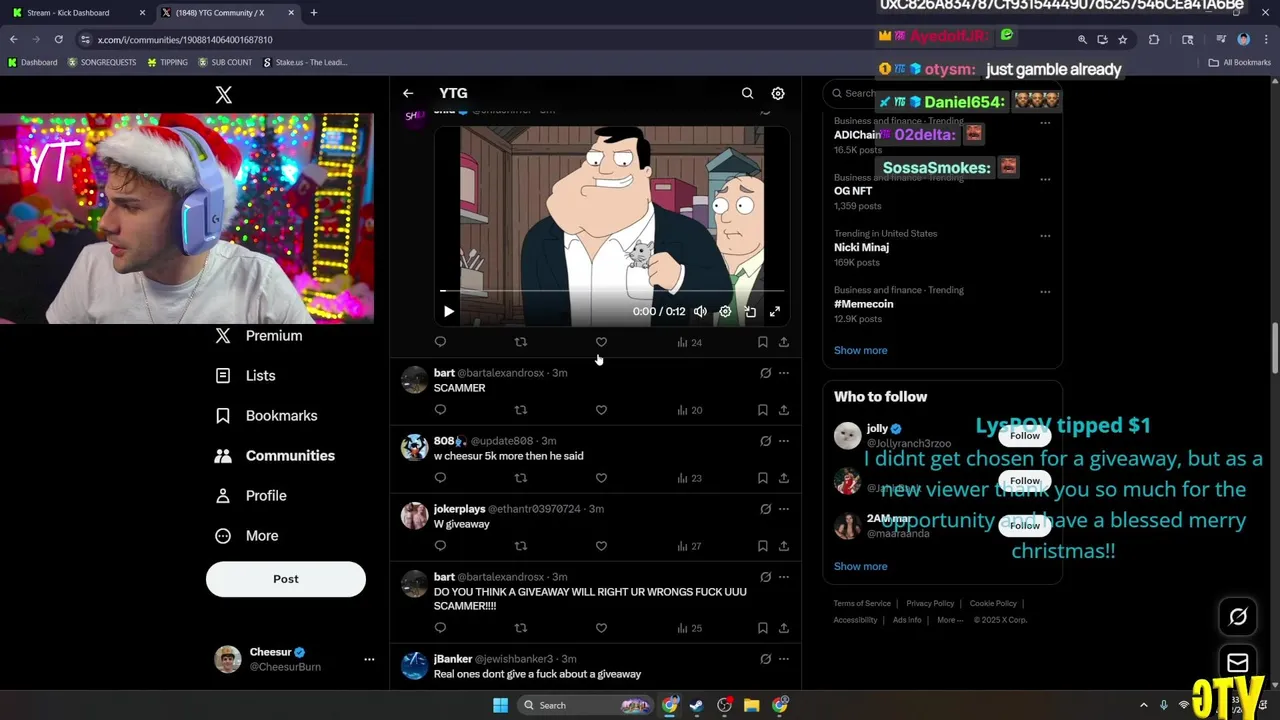Expand the video to fullscreen
Image resolution: width=1280 pixels, height=720 pixels.
click(775, 311)
